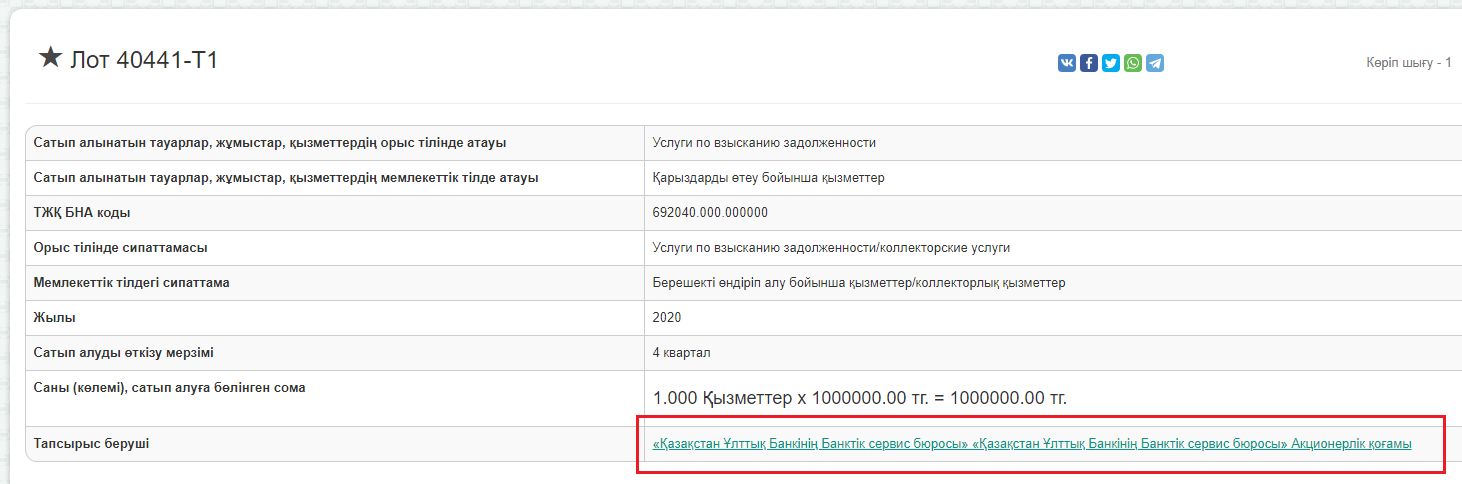1462x484 pixels.
Task: Click the Лот 40441-Т1 heading
Action: [143, 60]
